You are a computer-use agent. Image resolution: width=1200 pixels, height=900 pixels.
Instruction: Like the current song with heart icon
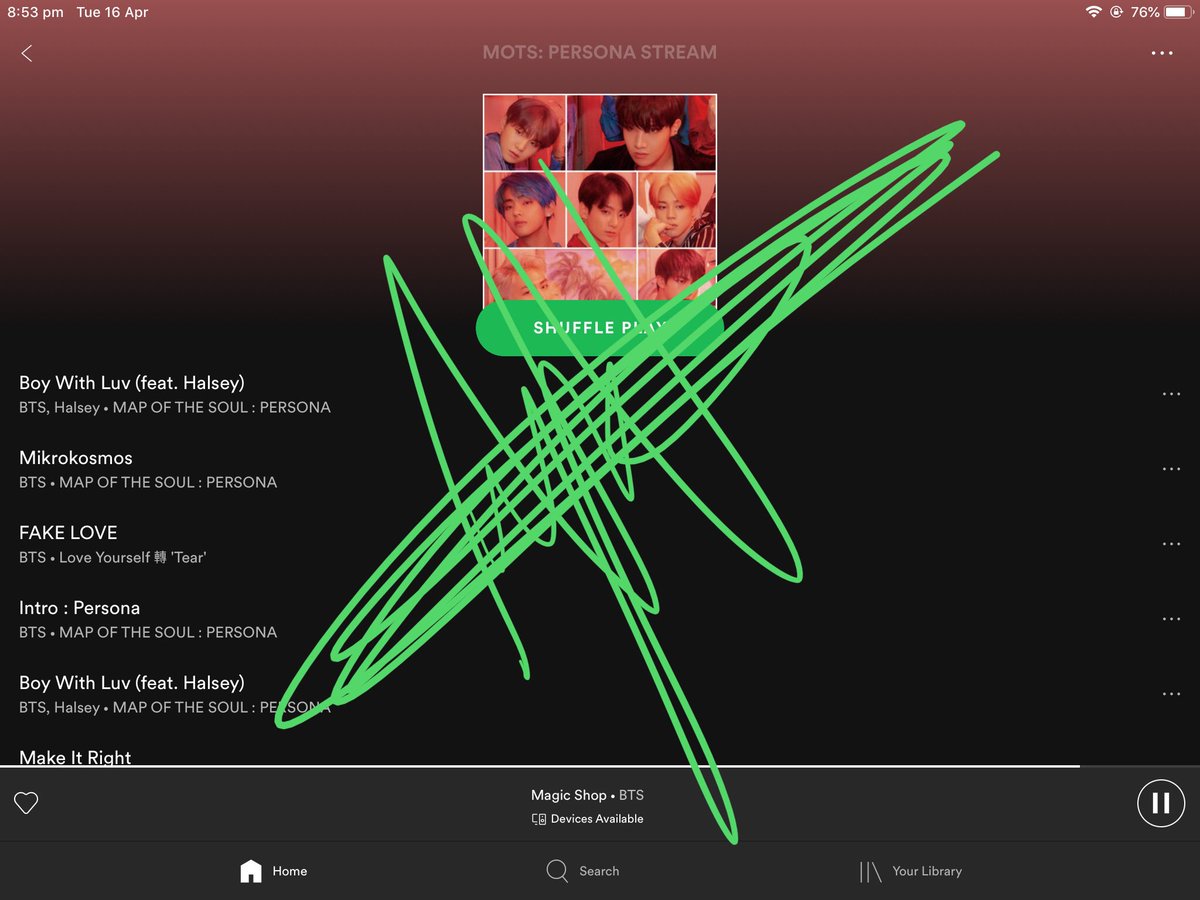[x=26, y=803]
